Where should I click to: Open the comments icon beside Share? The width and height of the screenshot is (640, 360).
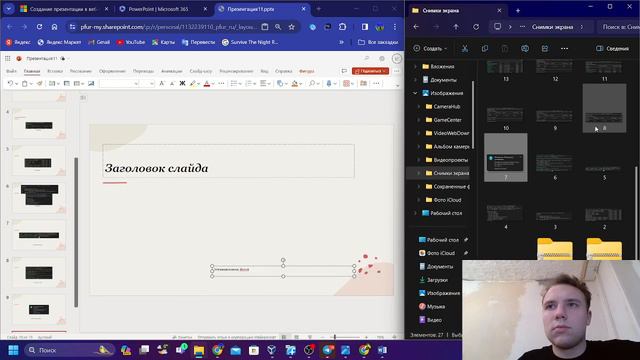tap(344, 71)
